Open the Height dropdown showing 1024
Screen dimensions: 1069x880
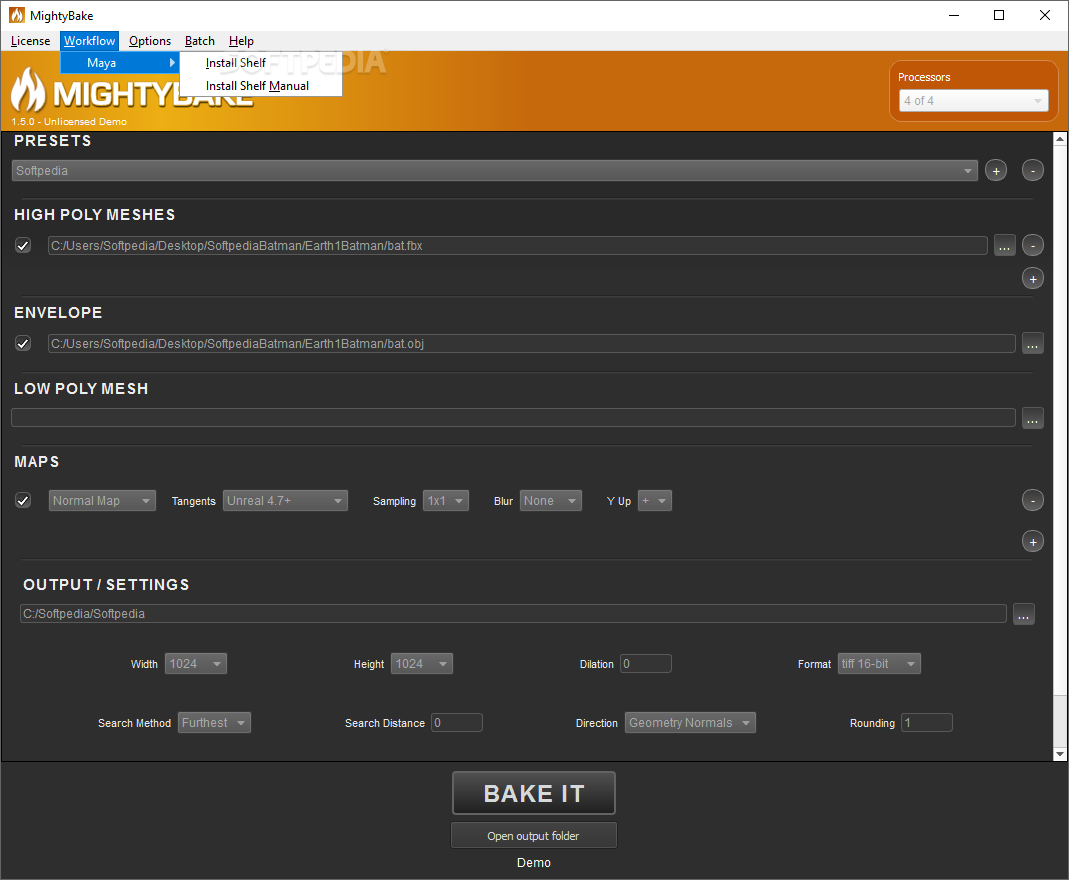421,664
